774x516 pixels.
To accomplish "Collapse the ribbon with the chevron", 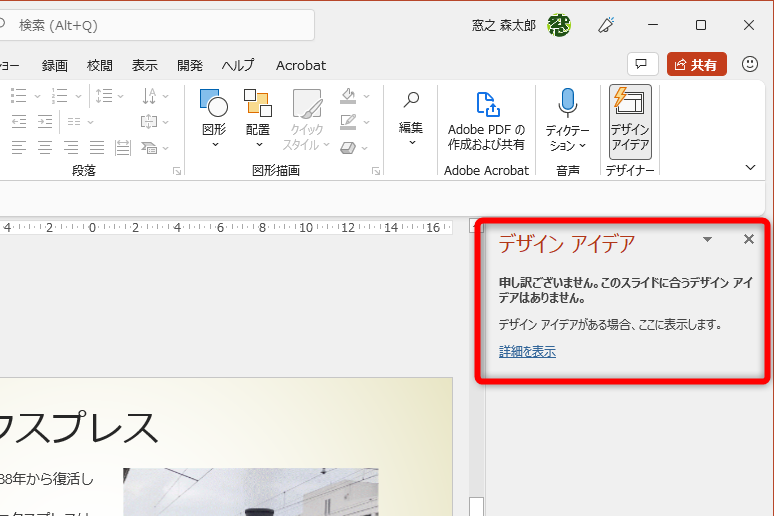I will 750,167.
